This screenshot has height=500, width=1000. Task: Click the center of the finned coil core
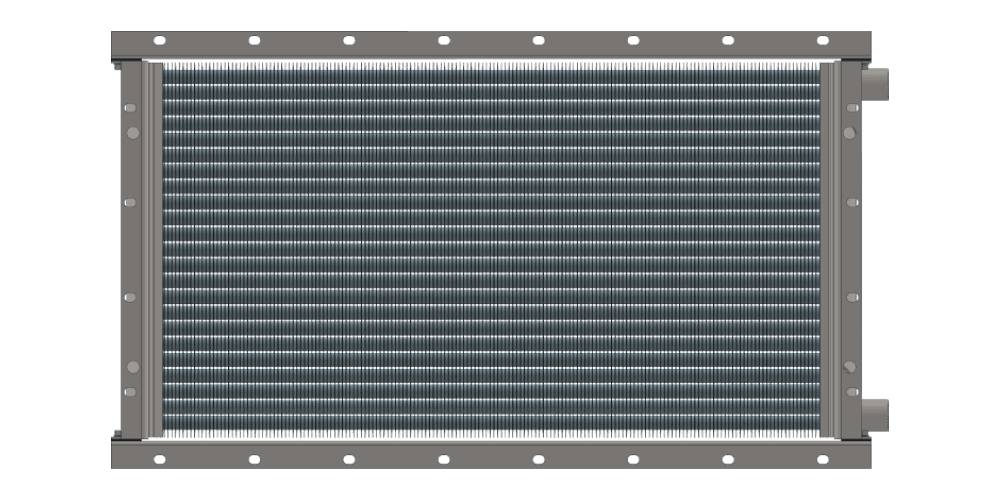[490, 250]
